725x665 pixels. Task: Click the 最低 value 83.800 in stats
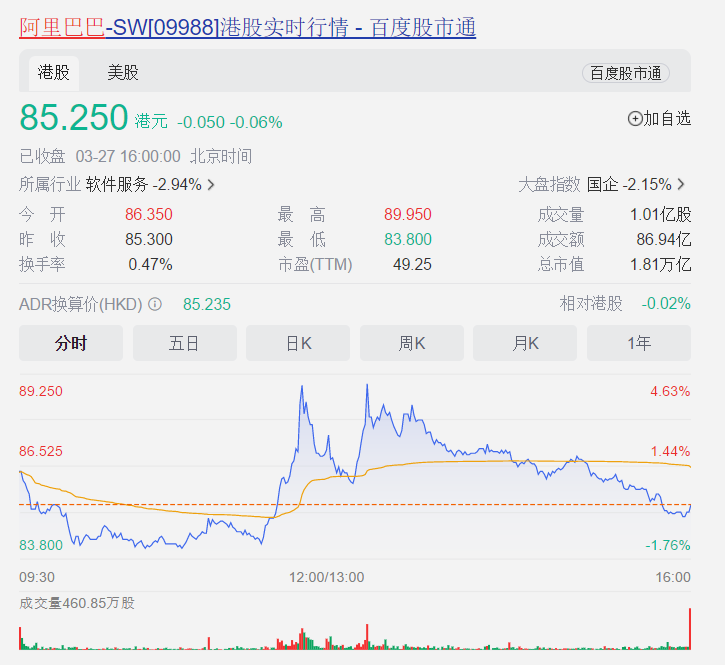coord(407,240)
